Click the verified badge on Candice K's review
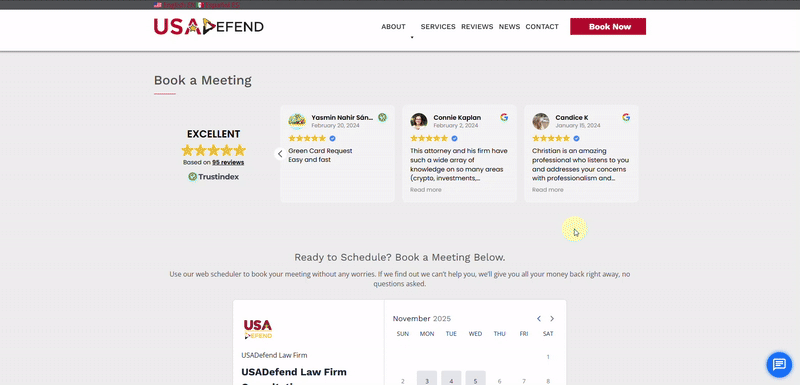The height and width of the screenshot is (385, 800). click(x=577, y=138)
